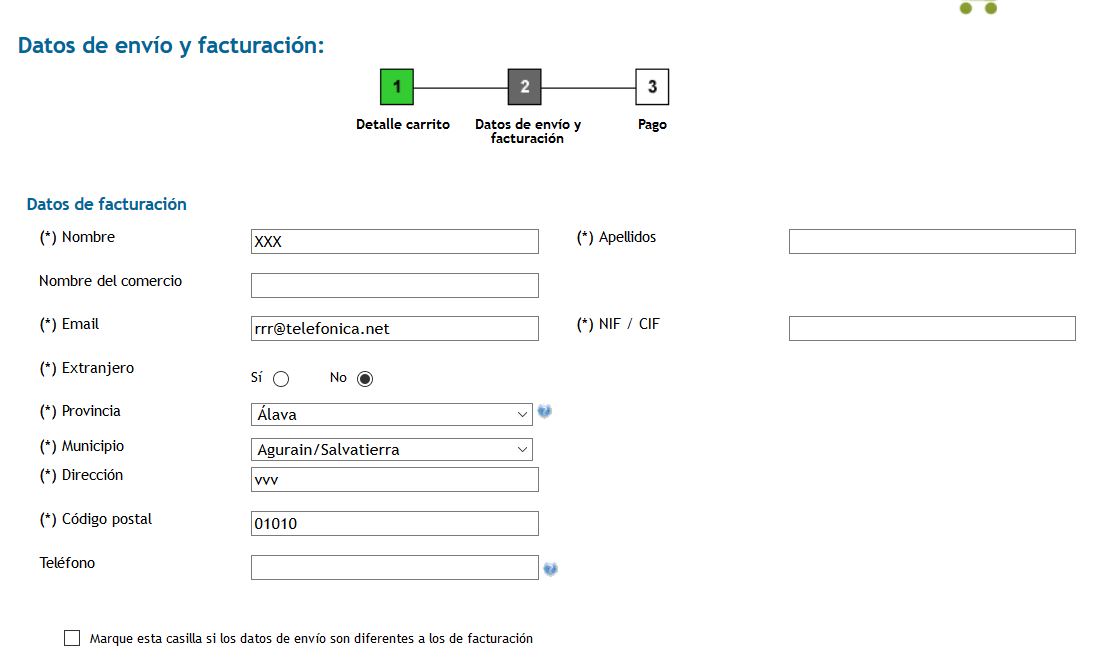Click step 3 Pago box
The image size is (1102, 667).
pos(652,87)
